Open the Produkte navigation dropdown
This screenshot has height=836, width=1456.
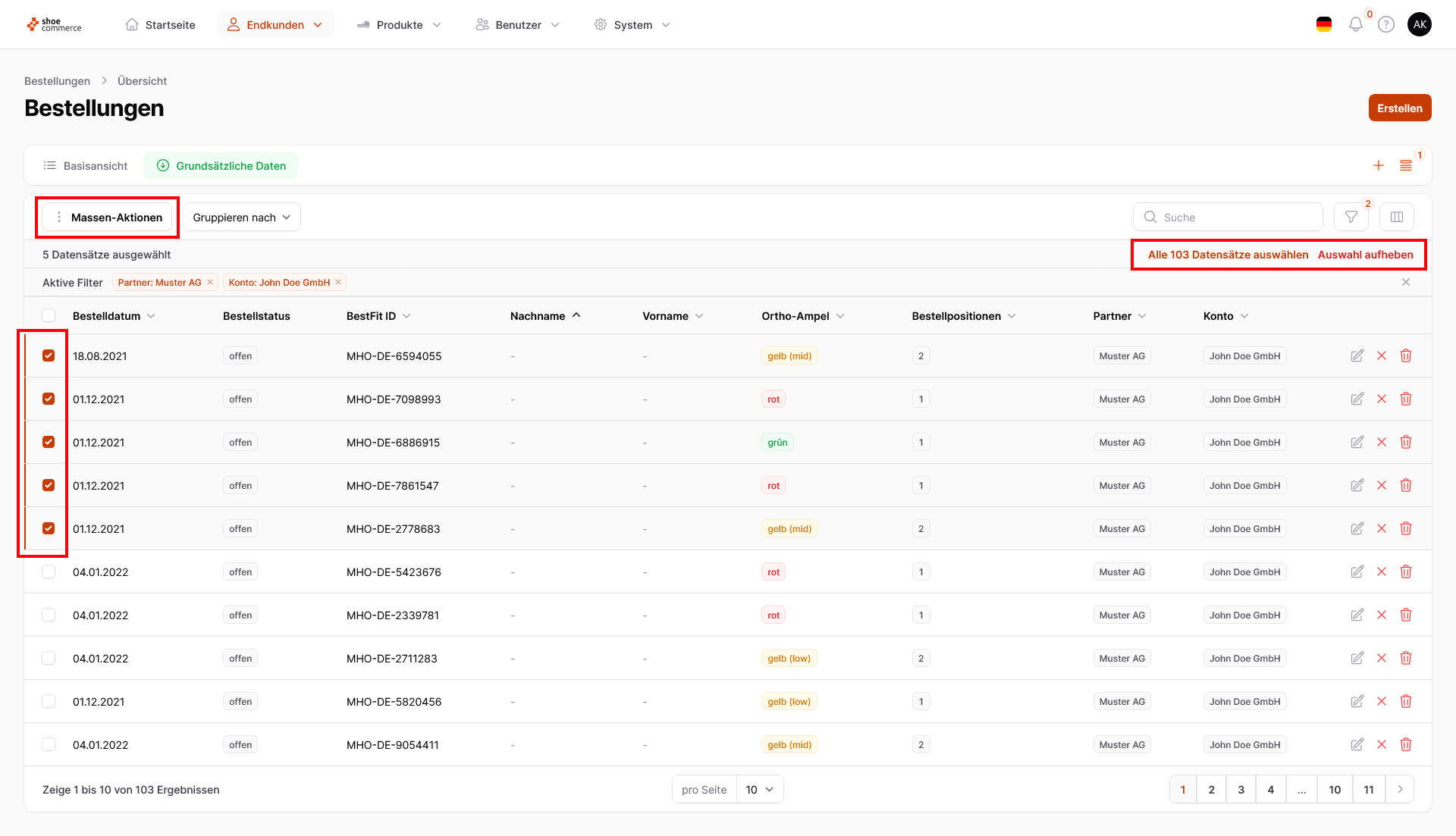[x=399, y=25]
